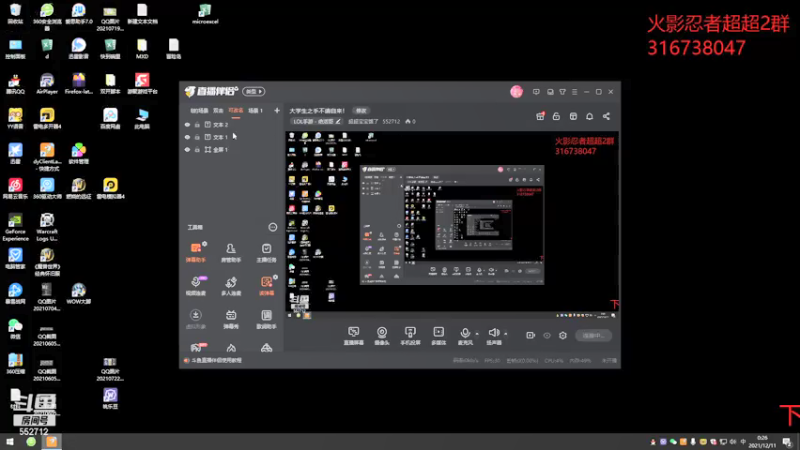Image resolution: width=800 pixels, height=450 pixels.
Task: Add a 摄像头 camera source
Action: pos(382,336)
